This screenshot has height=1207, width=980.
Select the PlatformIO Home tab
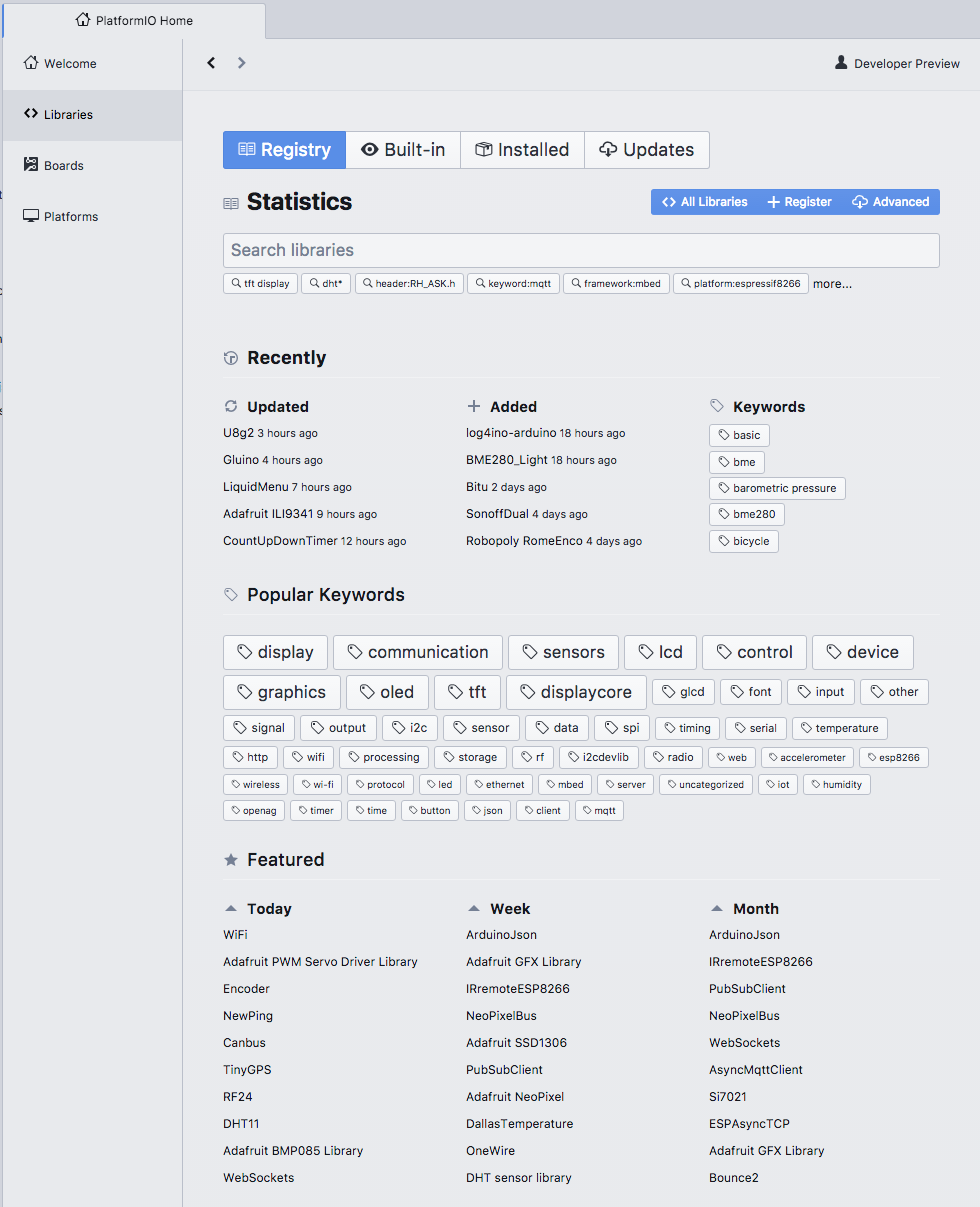point(134,21)
